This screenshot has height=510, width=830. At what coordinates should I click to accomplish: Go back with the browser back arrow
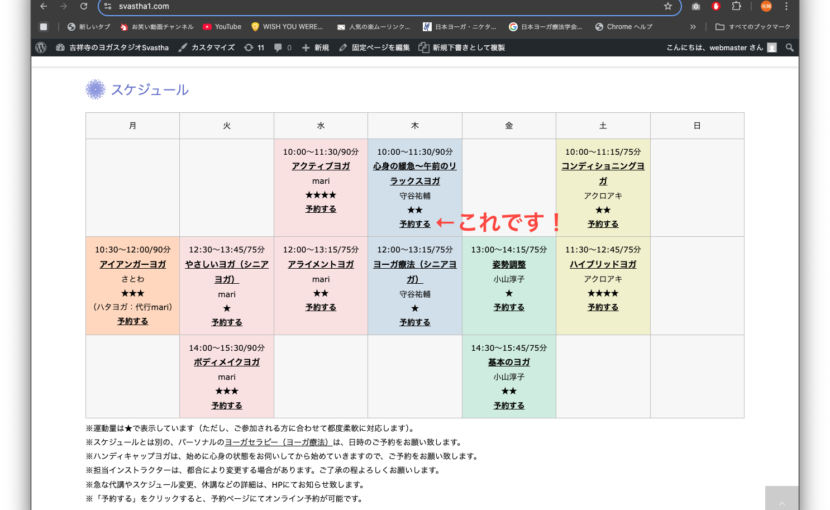pyautogui.click(x=42, y=6)
